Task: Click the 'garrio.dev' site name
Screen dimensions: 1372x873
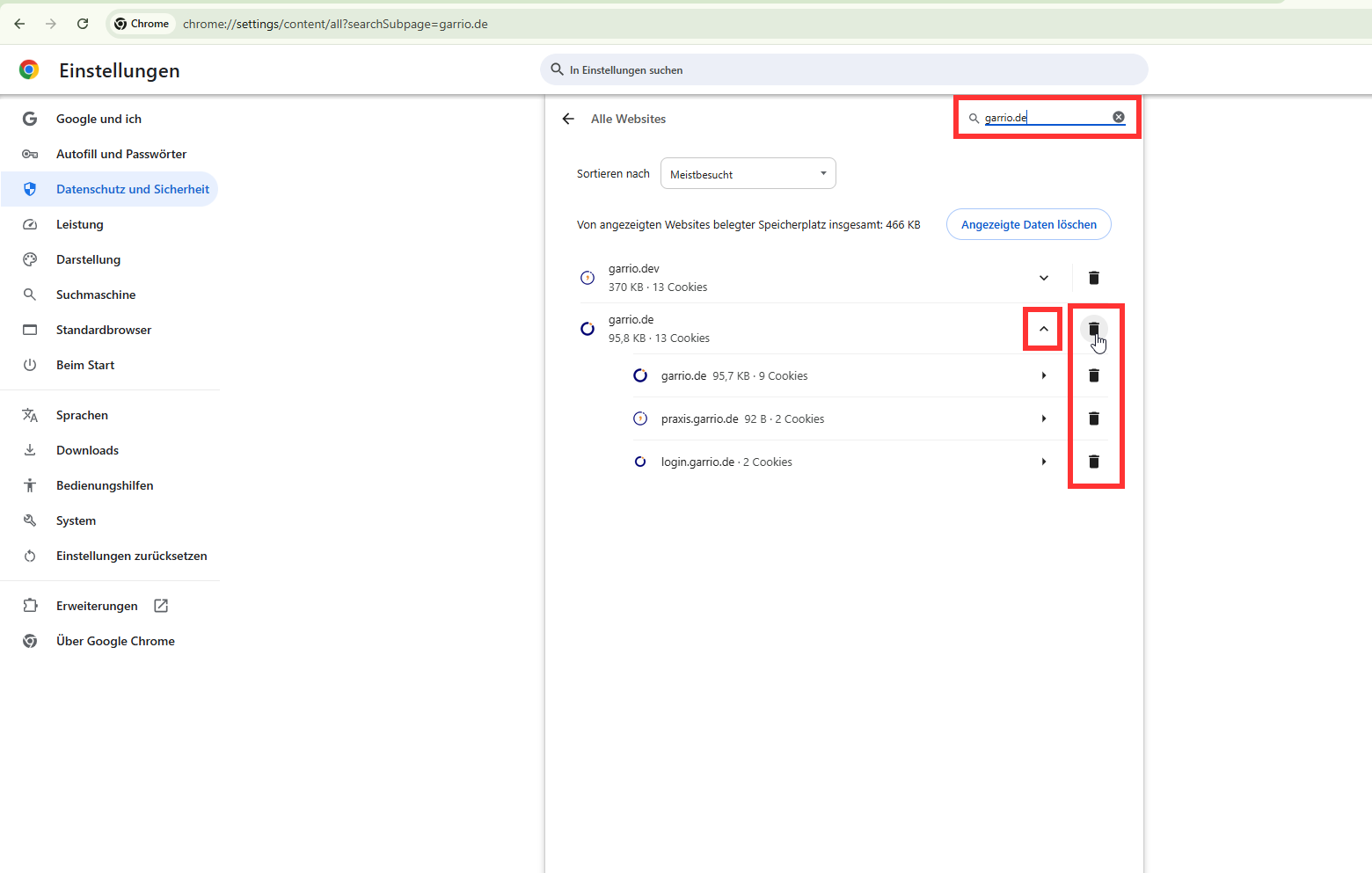Action: [634, 268]
